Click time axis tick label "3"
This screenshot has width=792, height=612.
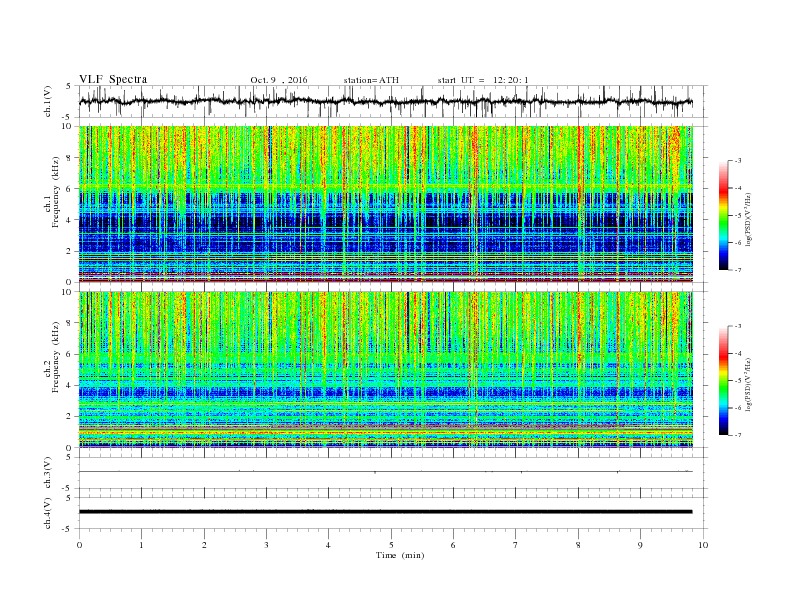(x=266, y=545)
